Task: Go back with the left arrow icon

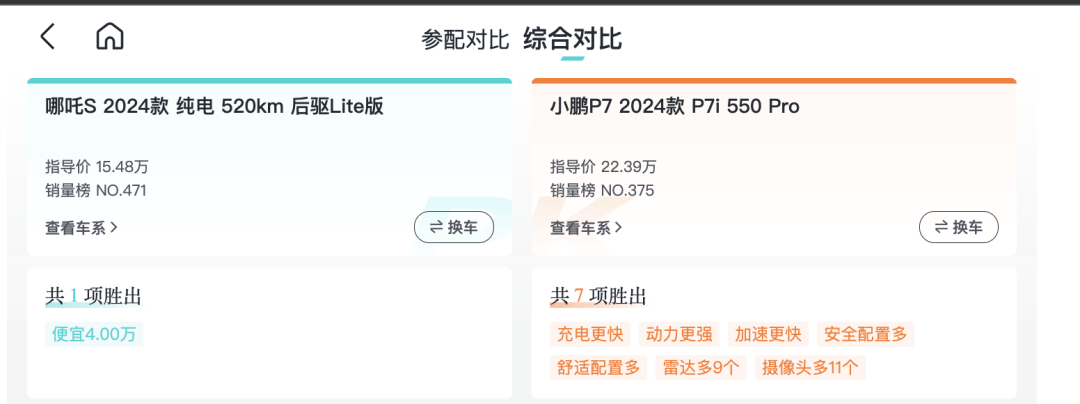Action: (x=47, y=36)
